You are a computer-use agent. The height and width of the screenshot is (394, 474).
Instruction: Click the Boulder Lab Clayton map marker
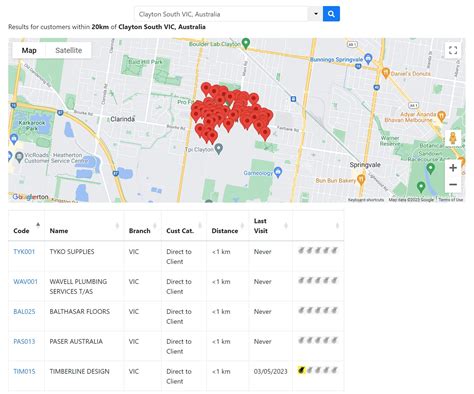(x=246, y=43)
